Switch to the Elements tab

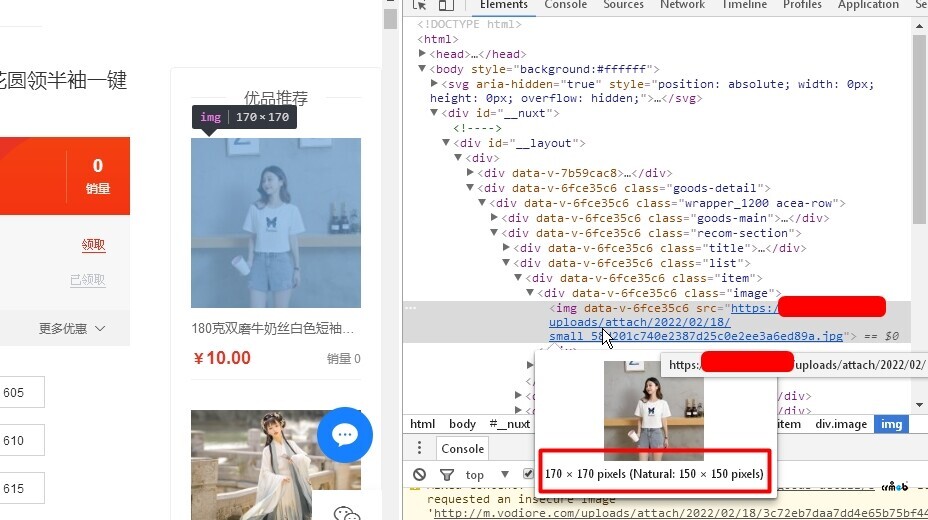tap(504, 5)
